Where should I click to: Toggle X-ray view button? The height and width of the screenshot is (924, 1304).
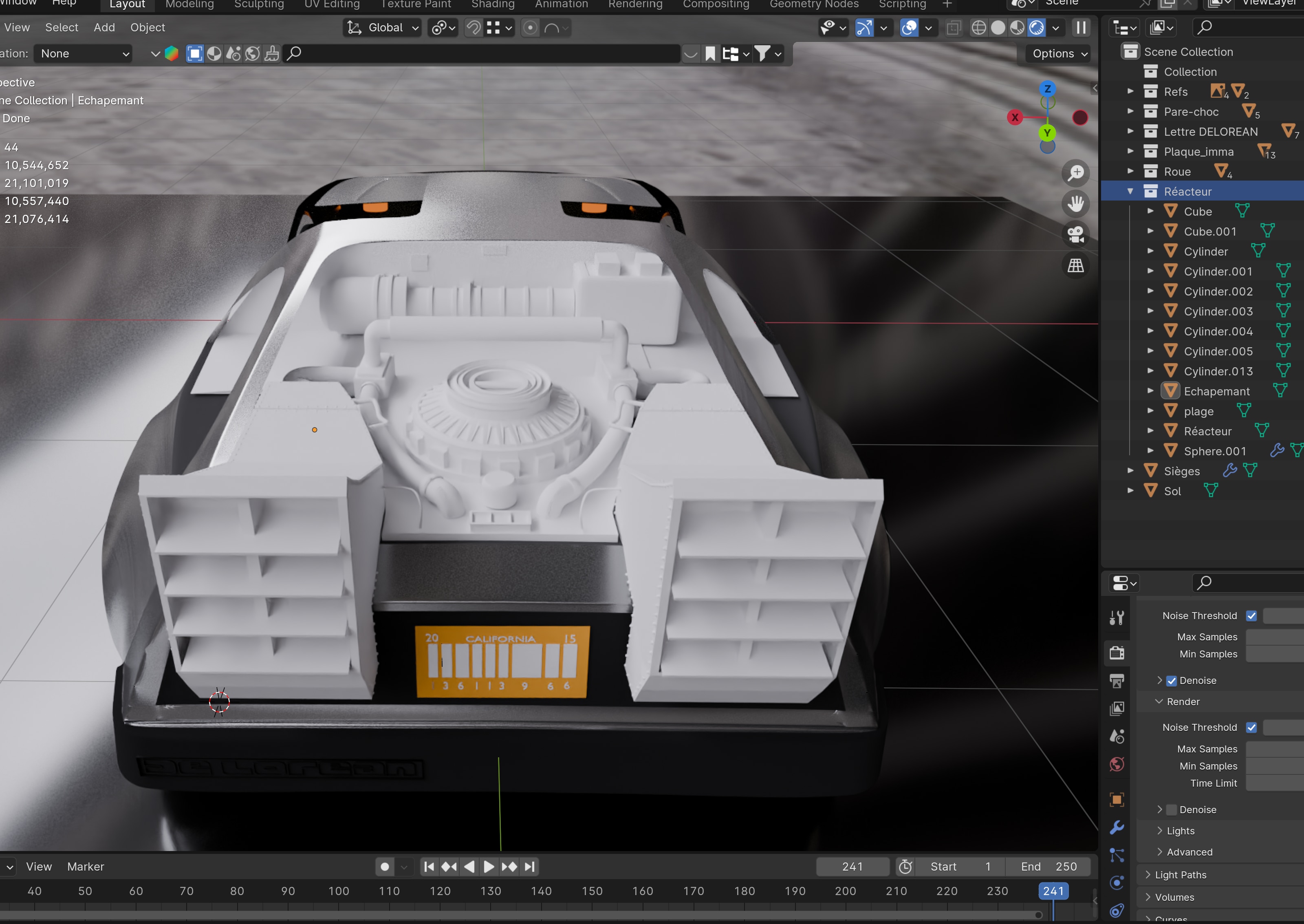(x=954, y=27)
